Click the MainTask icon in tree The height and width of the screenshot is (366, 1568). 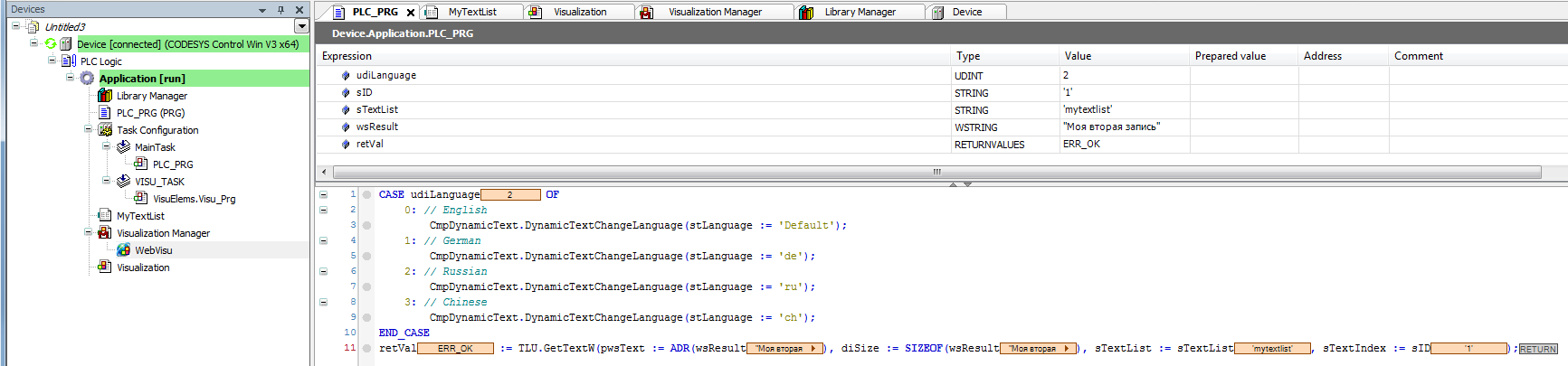click(x=123, y=147)
